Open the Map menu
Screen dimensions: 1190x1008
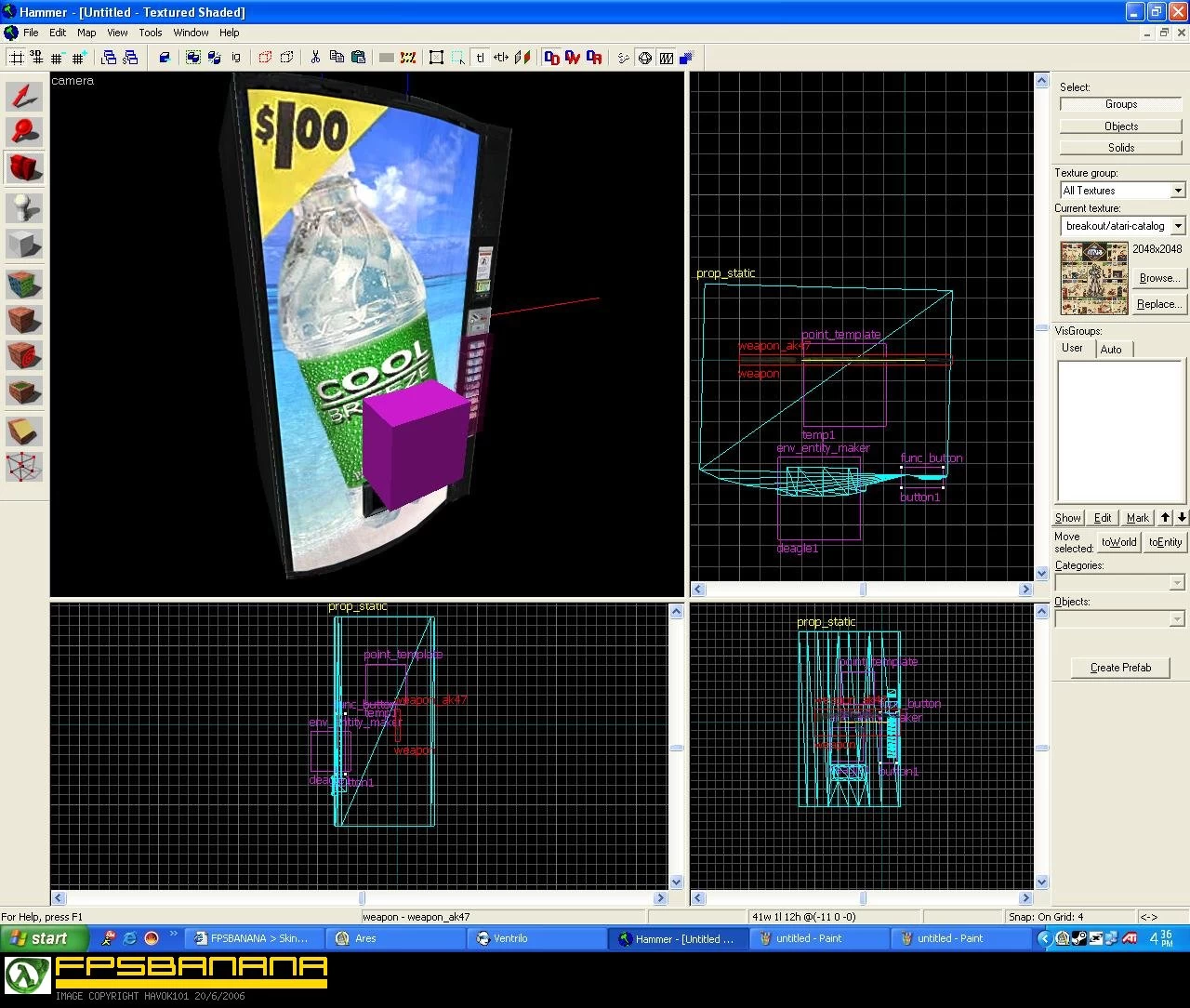[x=86, y=33]
